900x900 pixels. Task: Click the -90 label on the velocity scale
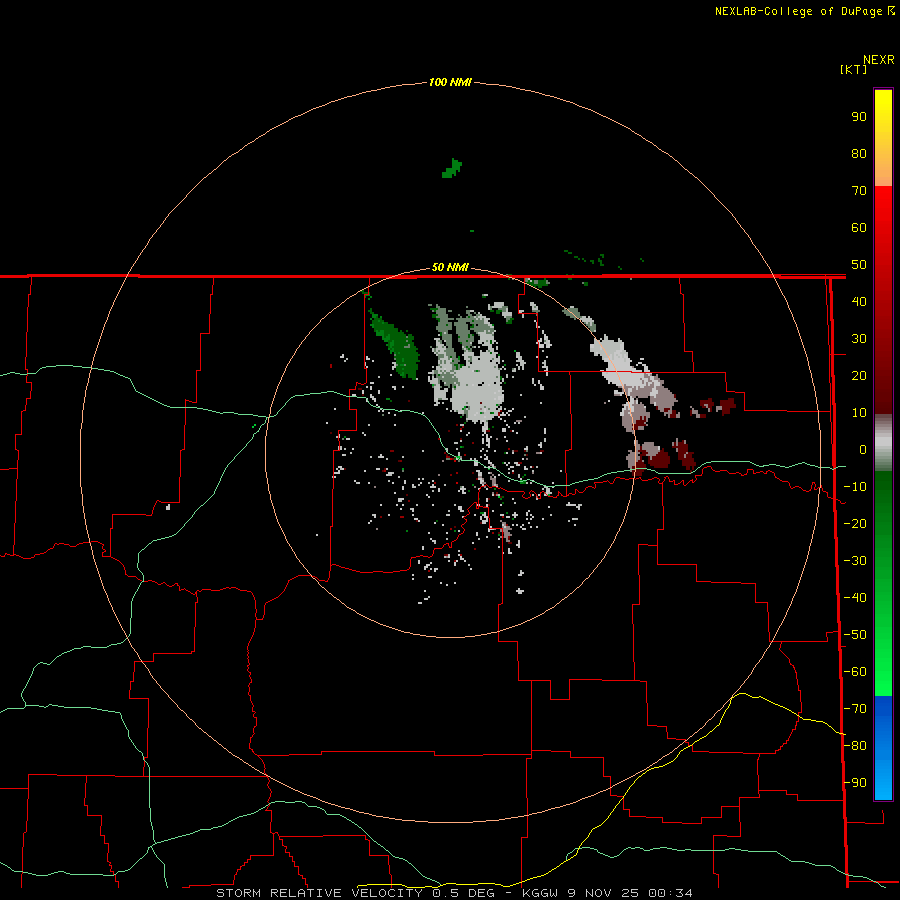click(x=855, y=783)
